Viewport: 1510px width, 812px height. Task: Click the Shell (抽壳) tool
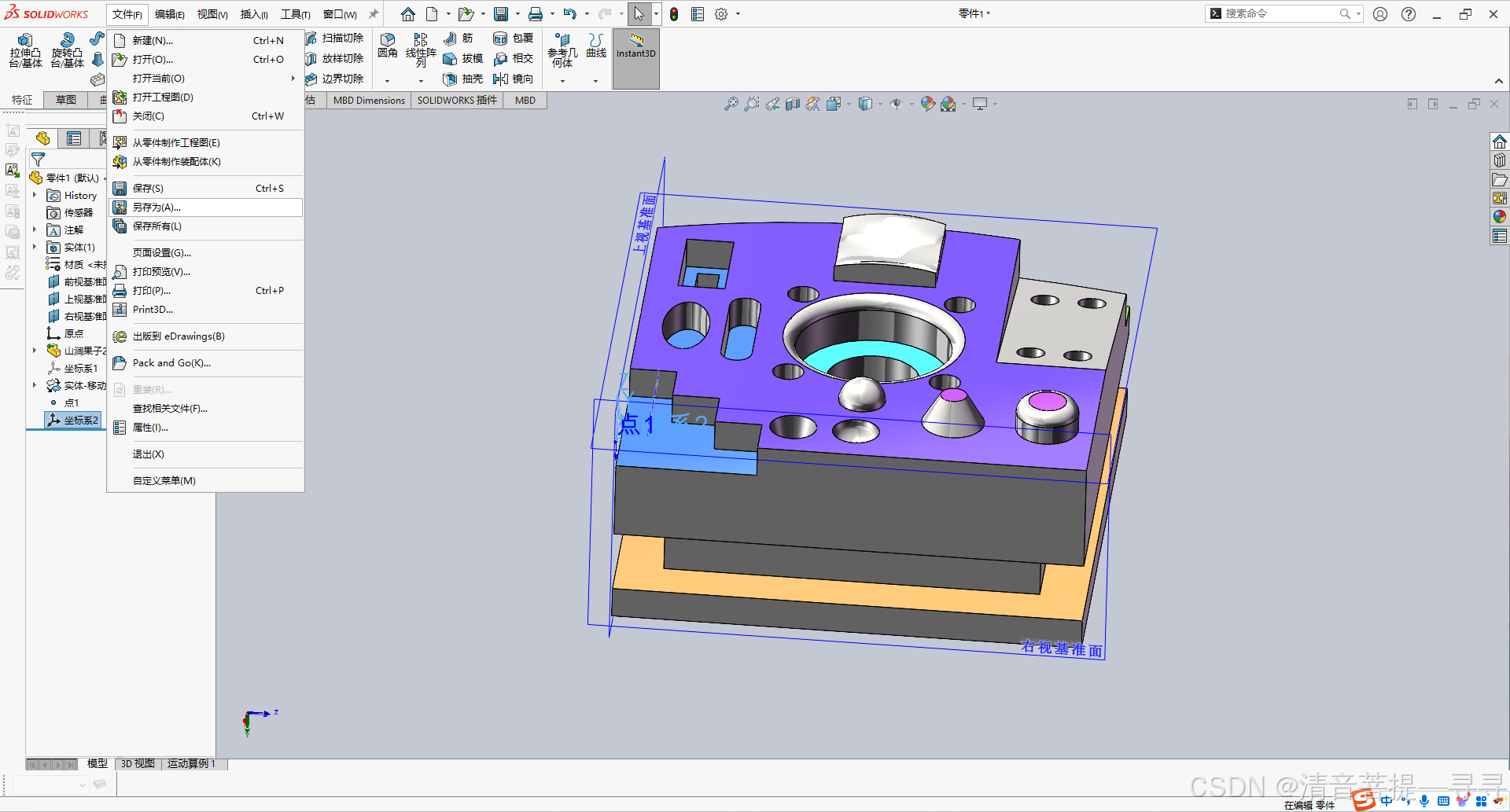(x=462, y=79)
